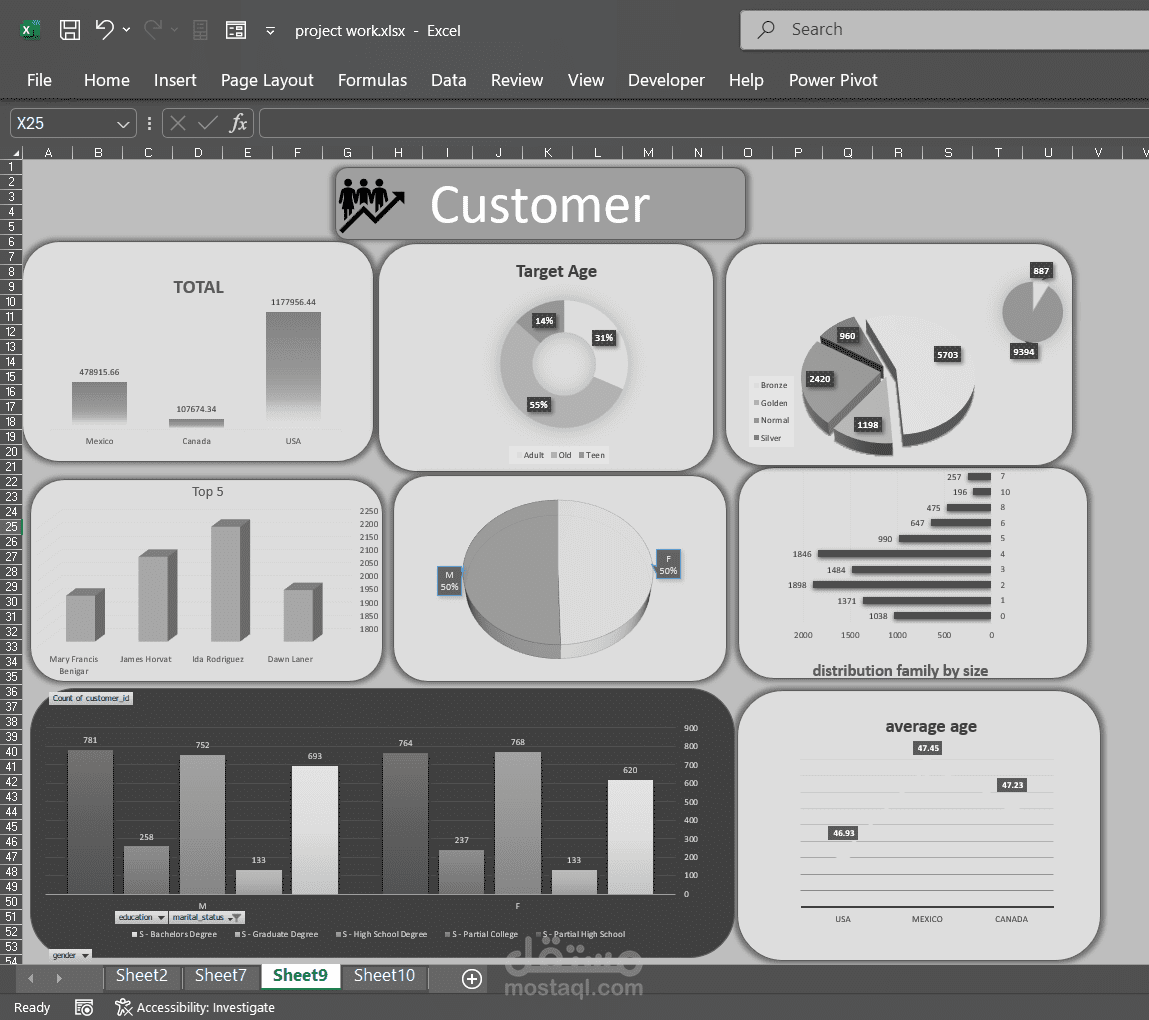Select the M 50% gender pie label
This screenshot has height=1020, width=1149.
click(449, 581)
